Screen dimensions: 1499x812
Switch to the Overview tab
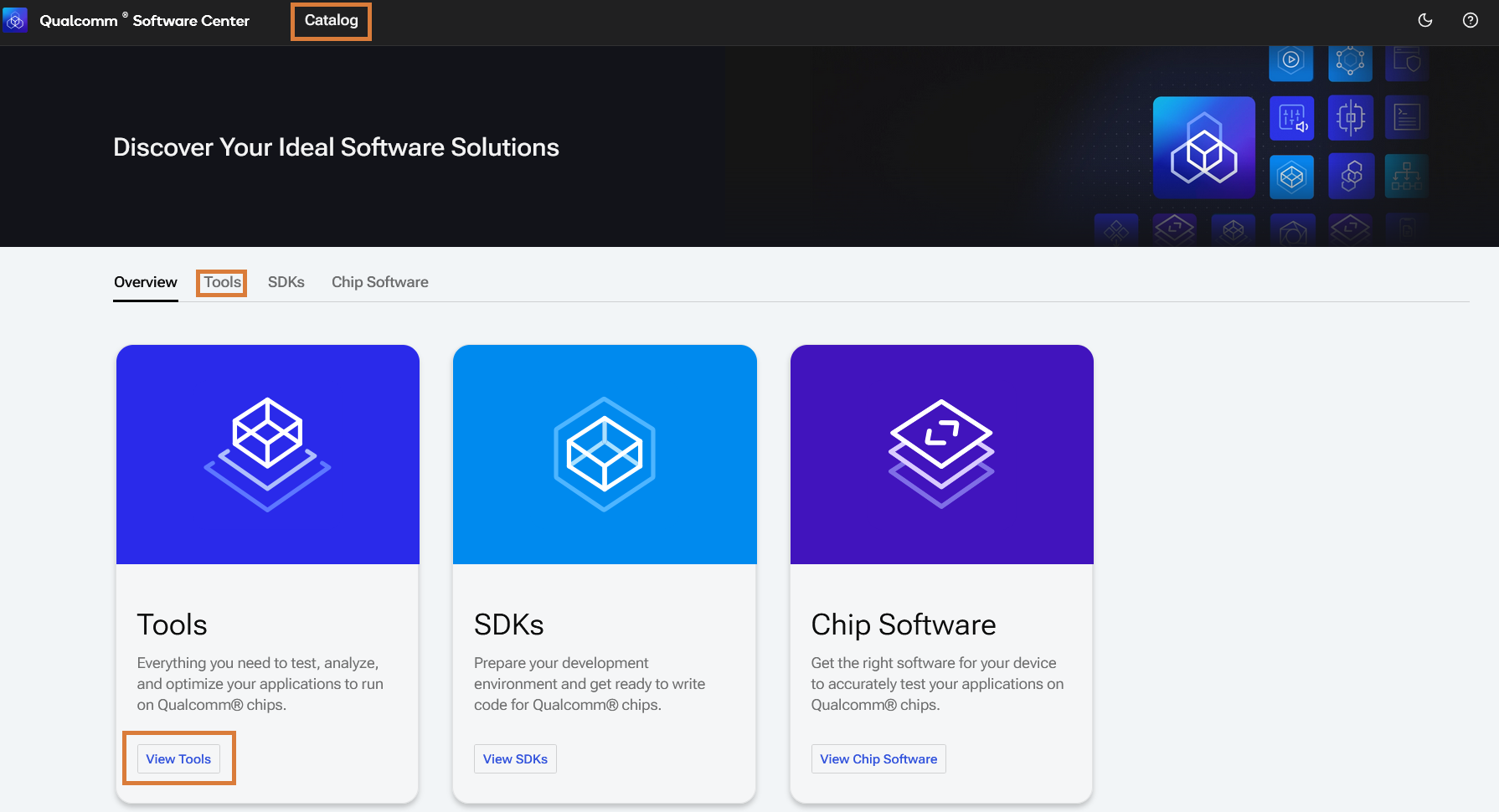pos(146,282)
